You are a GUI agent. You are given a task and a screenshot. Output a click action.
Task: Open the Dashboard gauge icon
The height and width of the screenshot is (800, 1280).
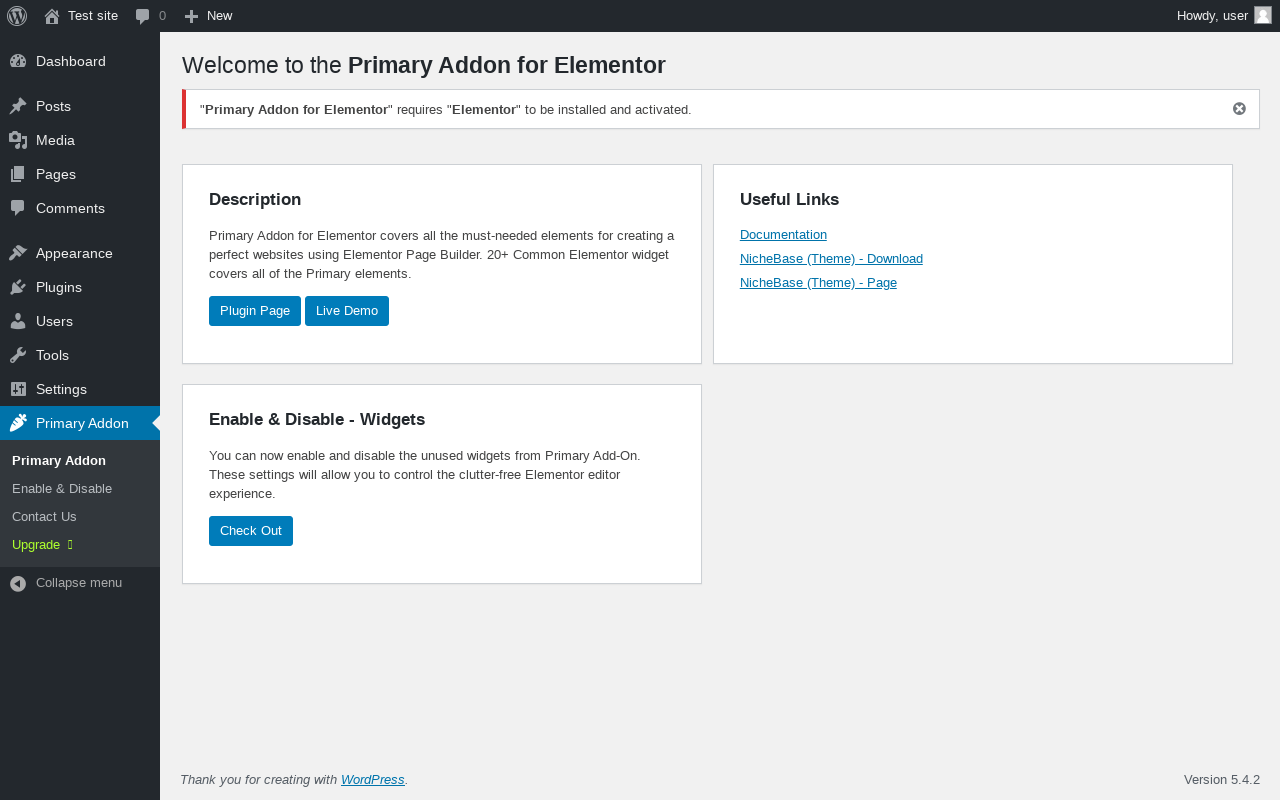[x=18, y=61]
